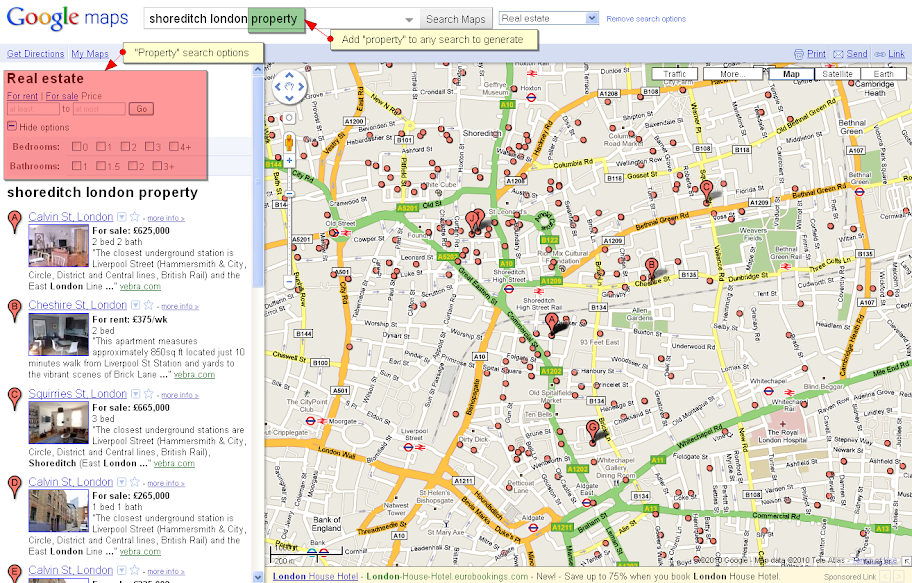Viewport: 912px width, 583px height.
Task: Open the search box suggestions arrow
Action: 409,20
